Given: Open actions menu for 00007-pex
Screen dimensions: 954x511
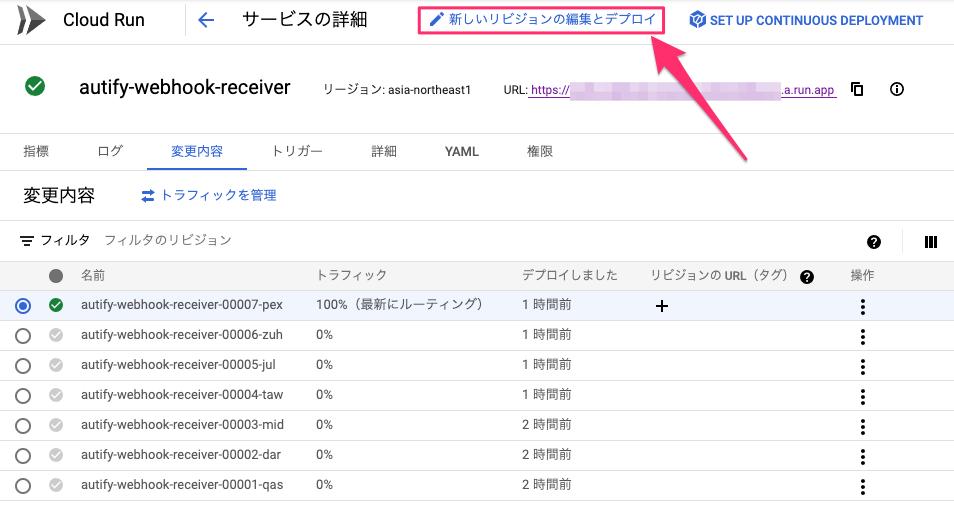Looking at the screenshot, I should tap(863, 307).
